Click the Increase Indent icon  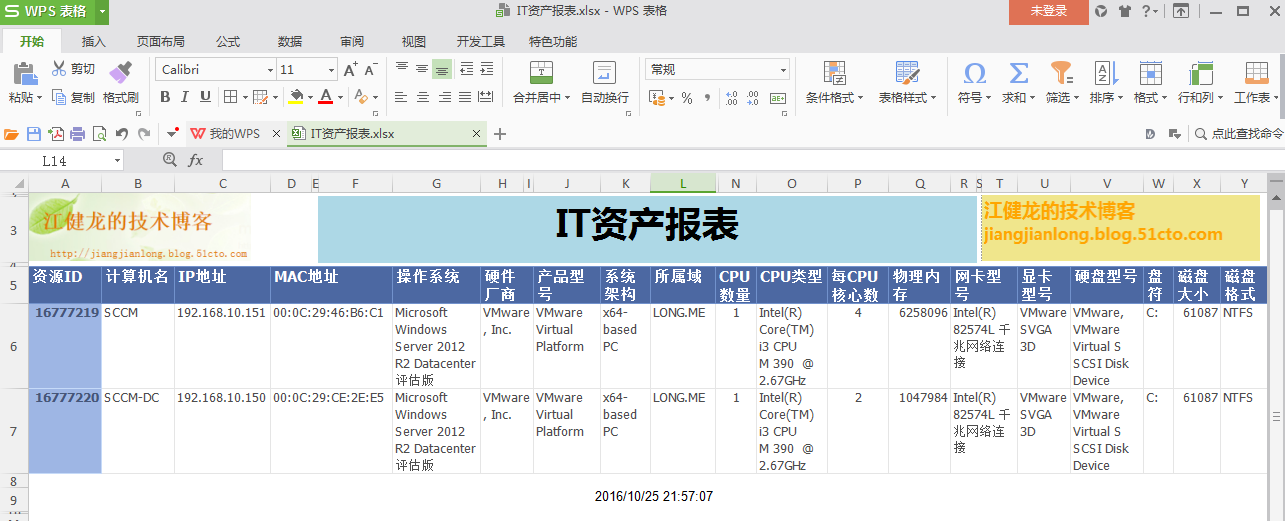click(x=487, y=69)
